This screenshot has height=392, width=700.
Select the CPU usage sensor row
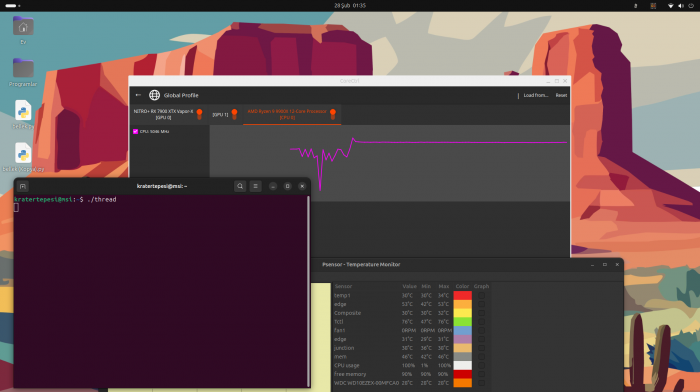412,365
